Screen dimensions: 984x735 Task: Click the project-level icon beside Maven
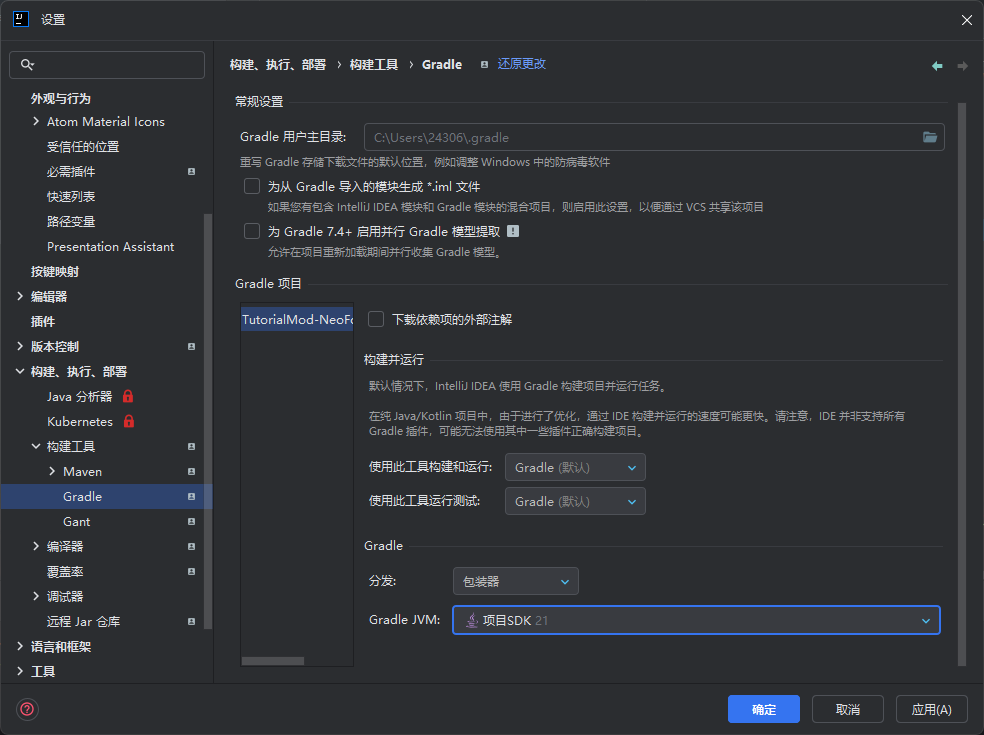click(x=191, y=471)
